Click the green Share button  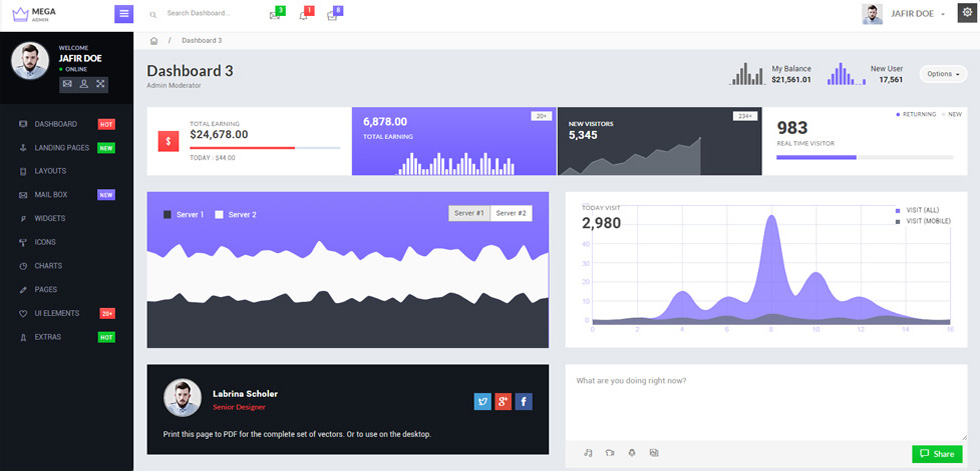[x=937, y=454]
